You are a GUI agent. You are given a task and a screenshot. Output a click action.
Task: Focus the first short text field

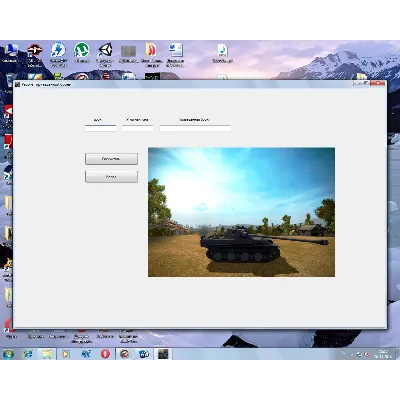[x=100, y=128]
